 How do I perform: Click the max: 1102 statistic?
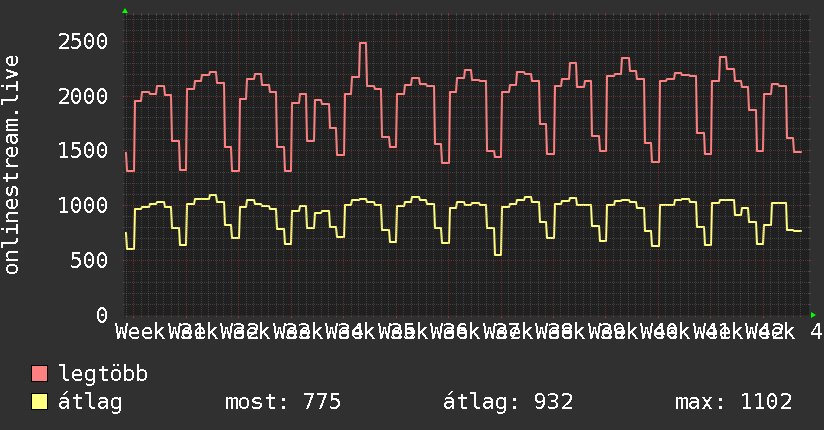click(733, 402)
